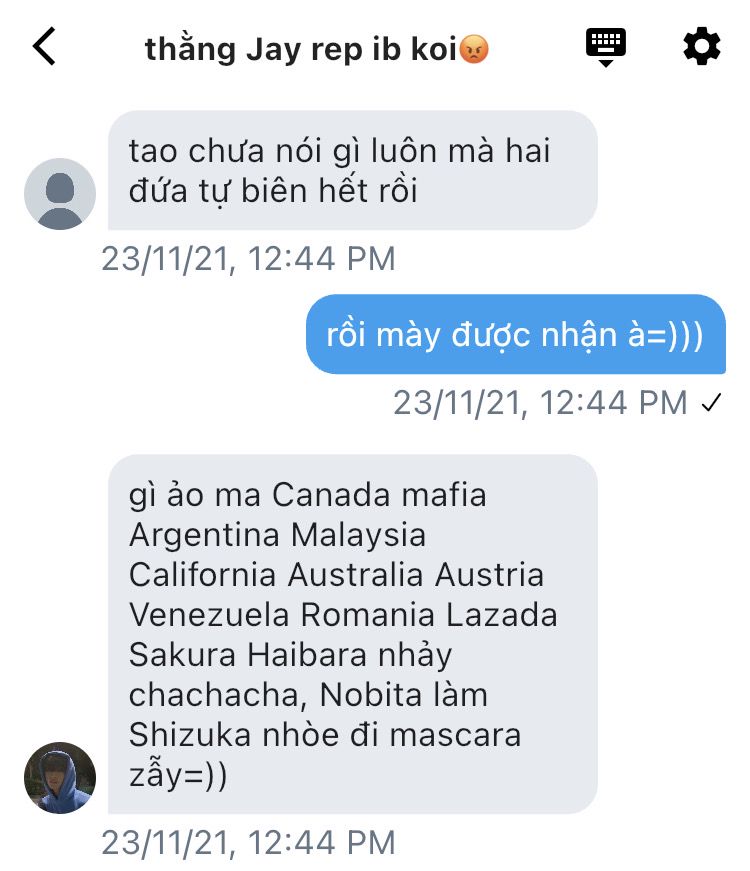The height and width of the screenshot is (871, 750).
Task: Tap the "zẫy=))" ending of the message
Action: 178,775
